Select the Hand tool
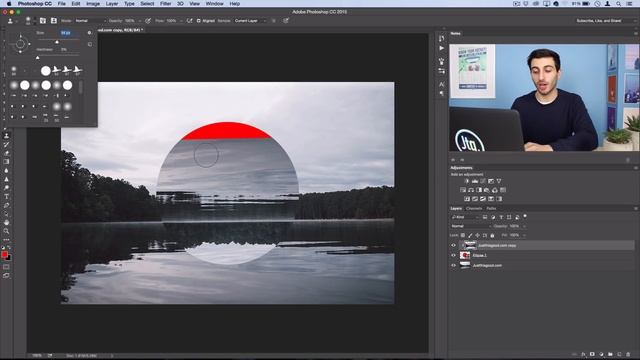 (6, 222)
